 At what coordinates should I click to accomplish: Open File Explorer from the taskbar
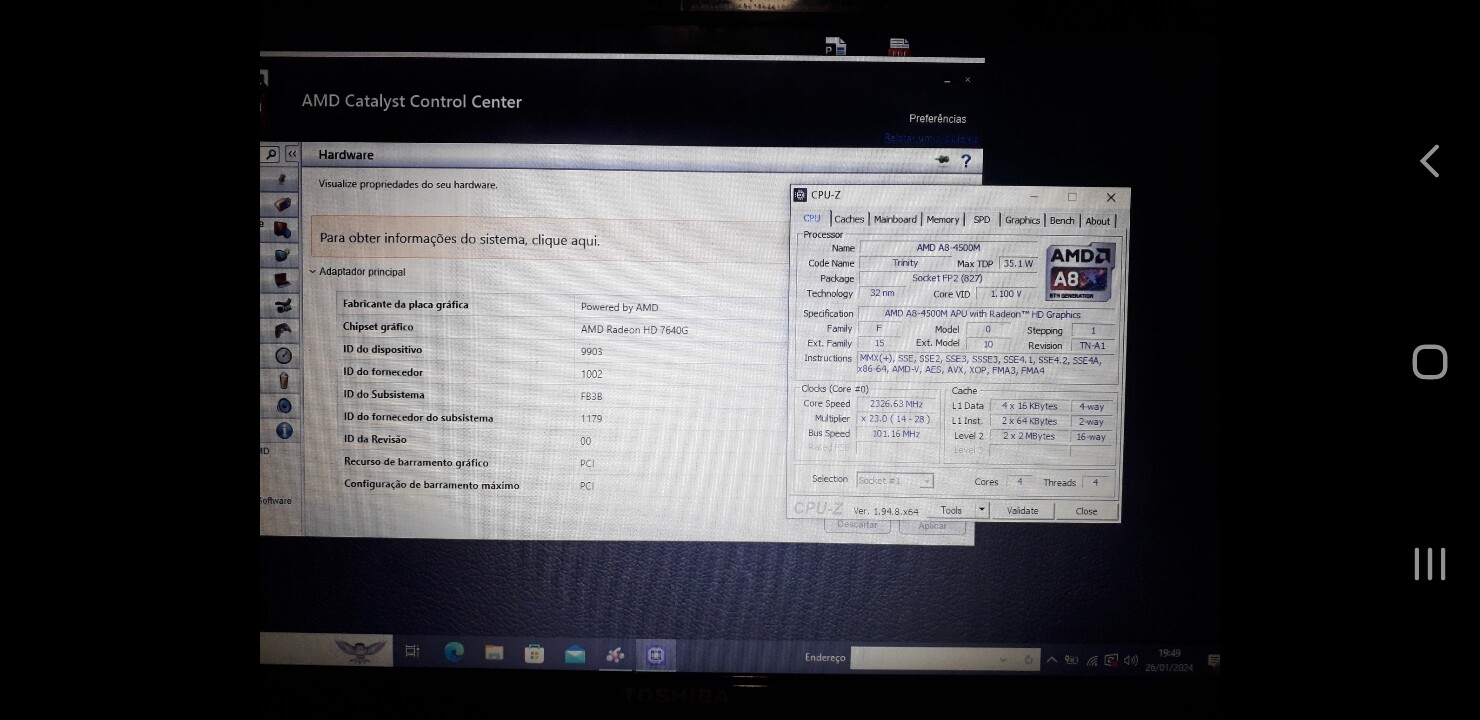494,653
